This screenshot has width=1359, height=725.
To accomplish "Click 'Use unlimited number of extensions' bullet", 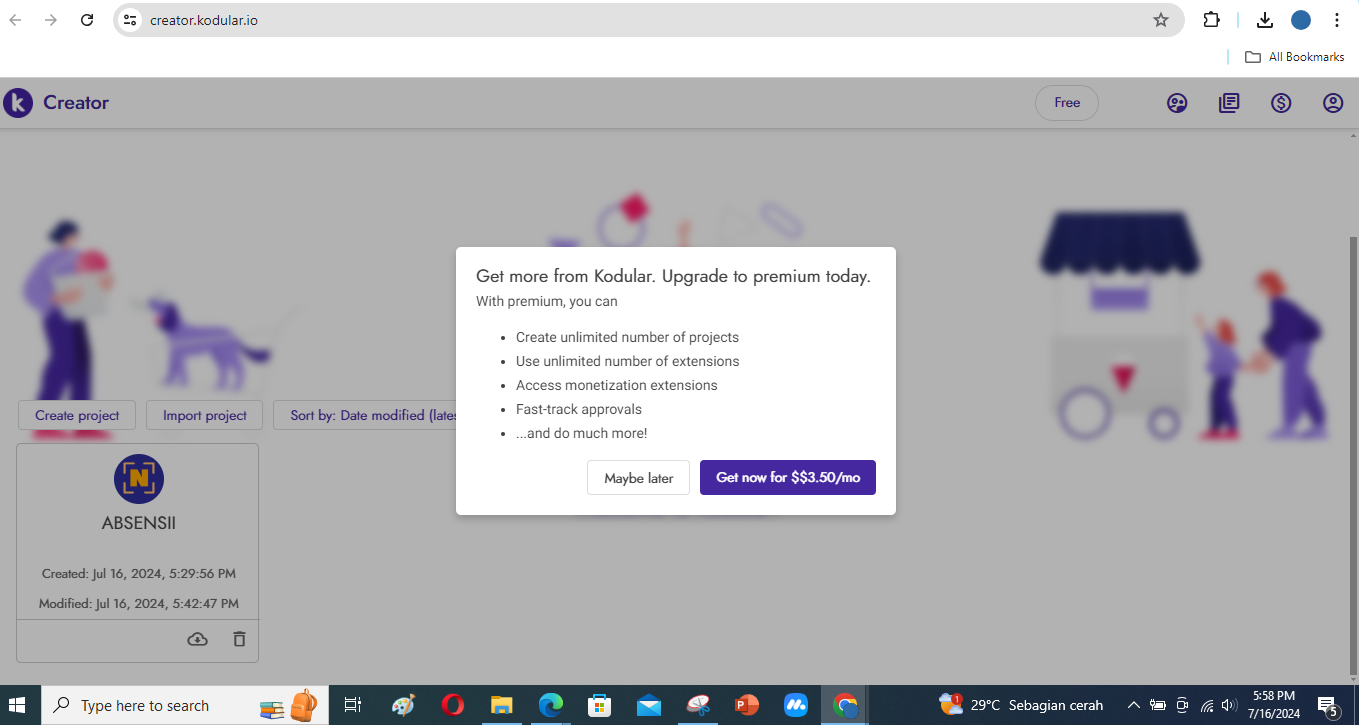I will tap(627, 361).
